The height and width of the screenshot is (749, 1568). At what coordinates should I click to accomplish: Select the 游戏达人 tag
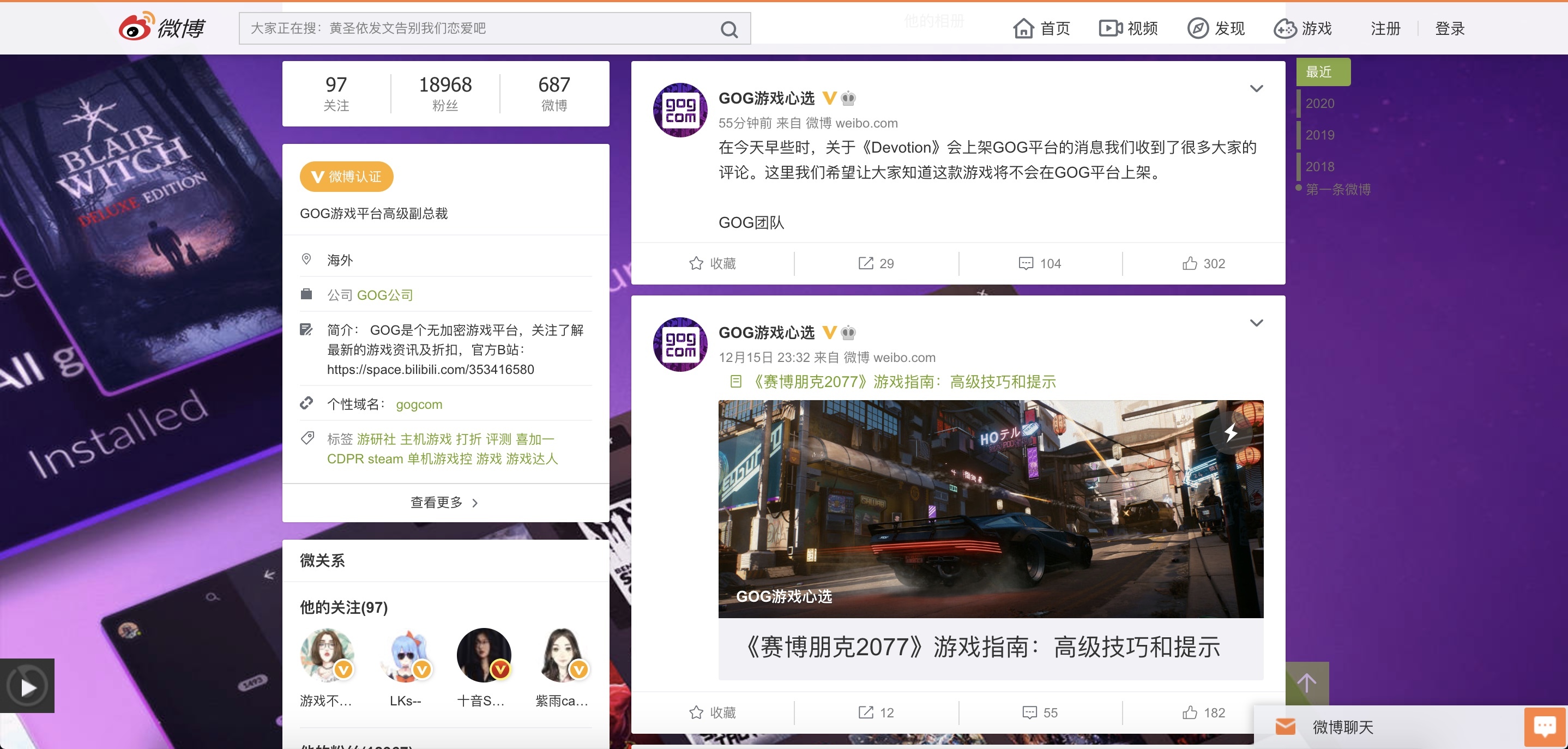pyautogui.click(x=532, y=459)
